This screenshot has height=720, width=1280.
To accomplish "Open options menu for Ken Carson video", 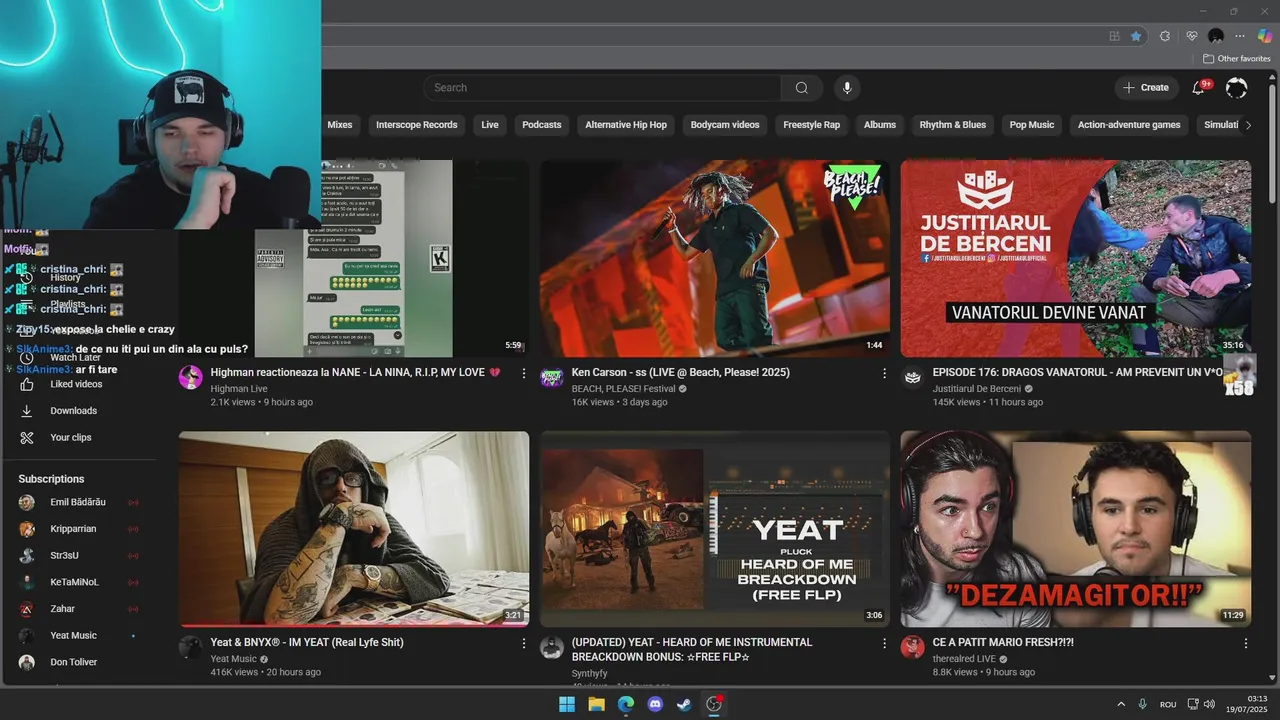I will coord(884,373).
